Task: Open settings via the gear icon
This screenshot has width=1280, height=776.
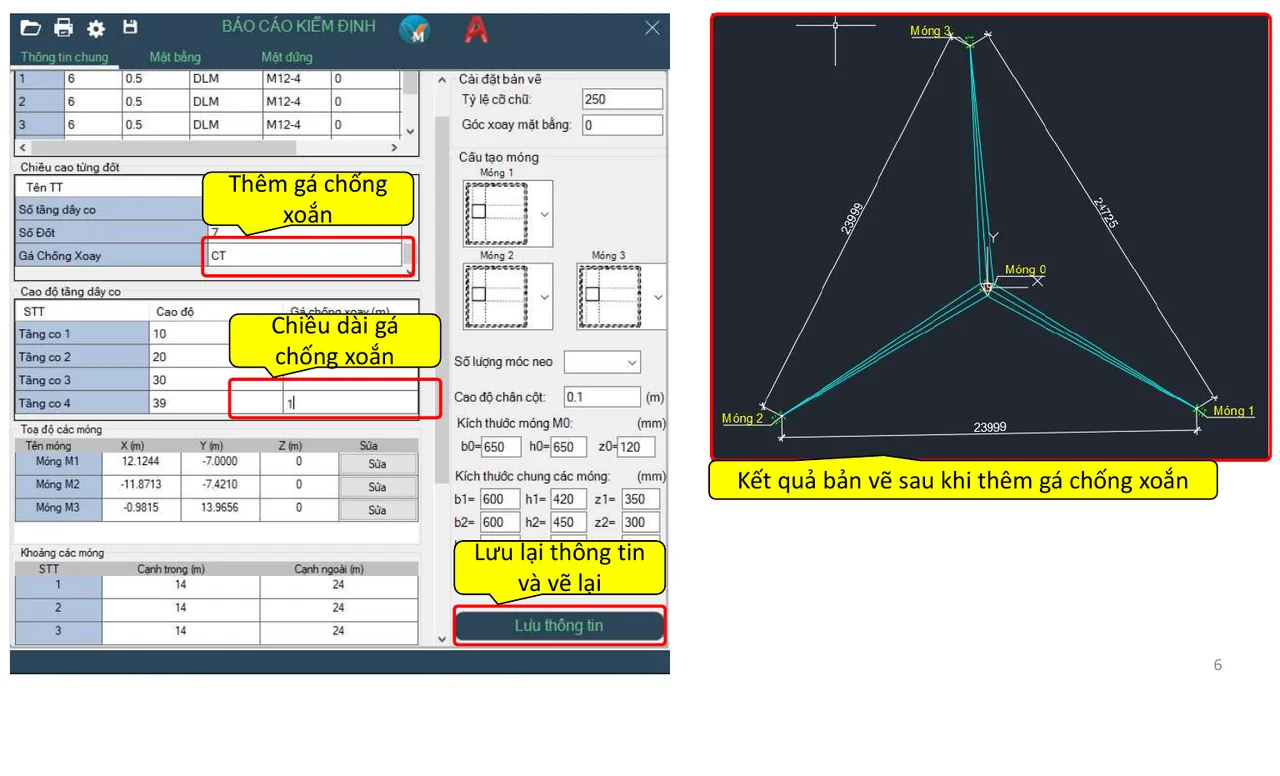Action: click(x=96, y=28)
